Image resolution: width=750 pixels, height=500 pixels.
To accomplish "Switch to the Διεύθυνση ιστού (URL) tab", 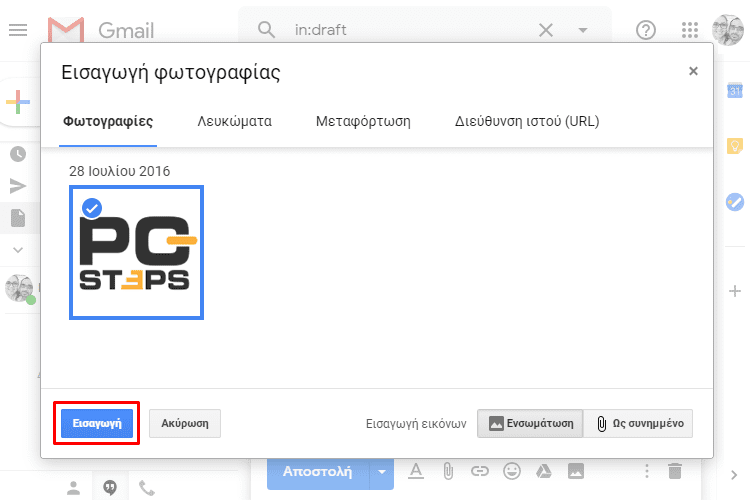I will tap(527, 122).
